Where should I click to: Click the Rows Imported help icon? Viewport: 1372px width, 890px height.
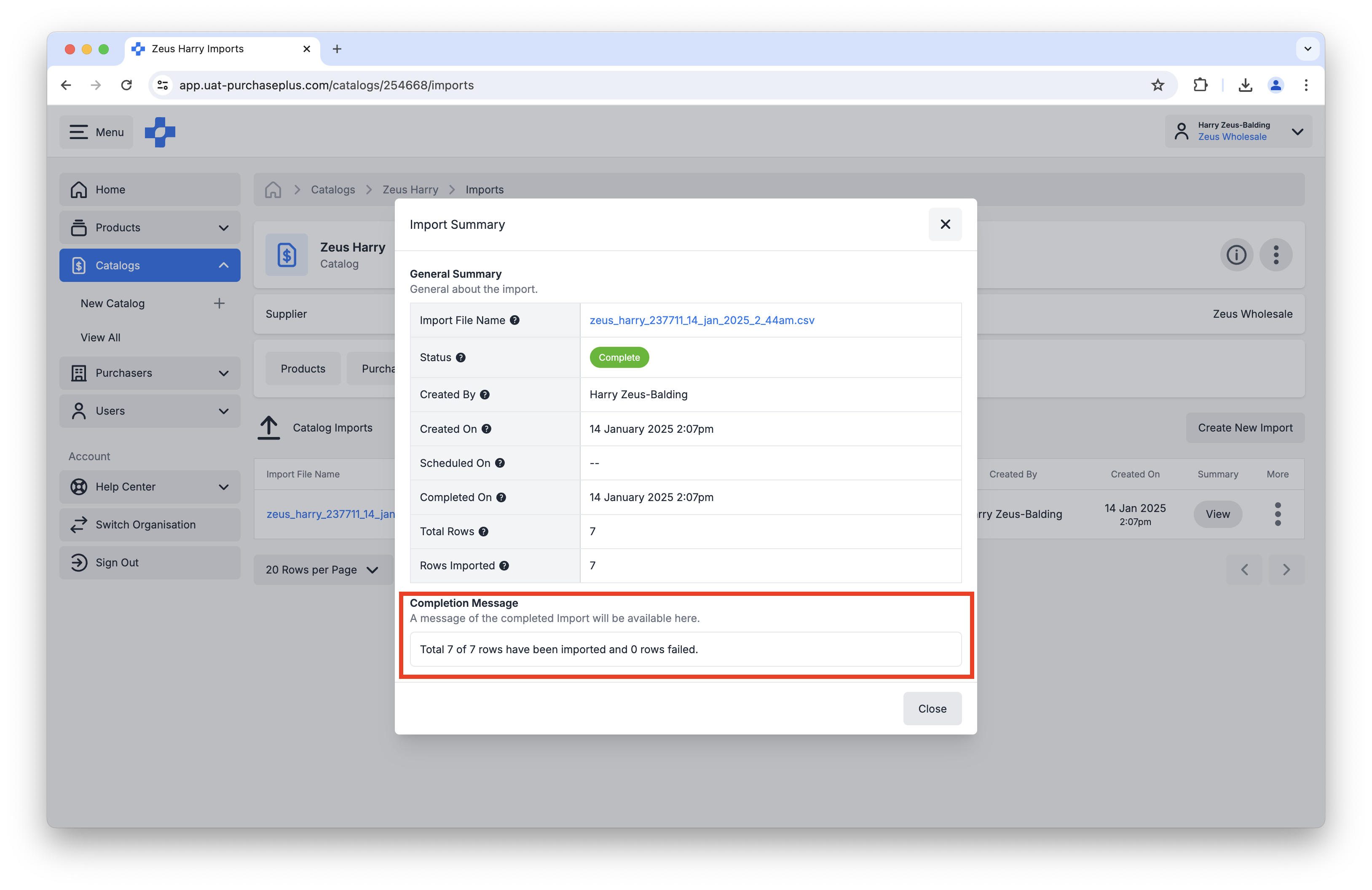coord(504,566)
